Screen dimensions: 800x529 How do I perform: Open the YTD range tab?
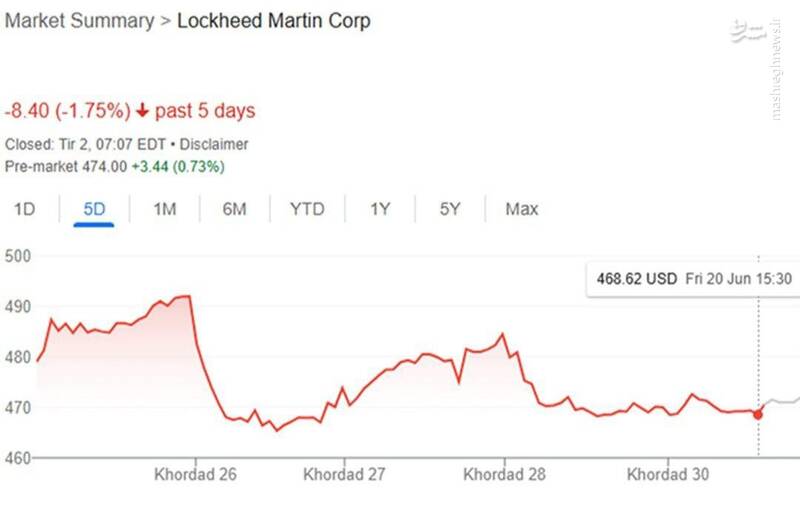(307, 209)
